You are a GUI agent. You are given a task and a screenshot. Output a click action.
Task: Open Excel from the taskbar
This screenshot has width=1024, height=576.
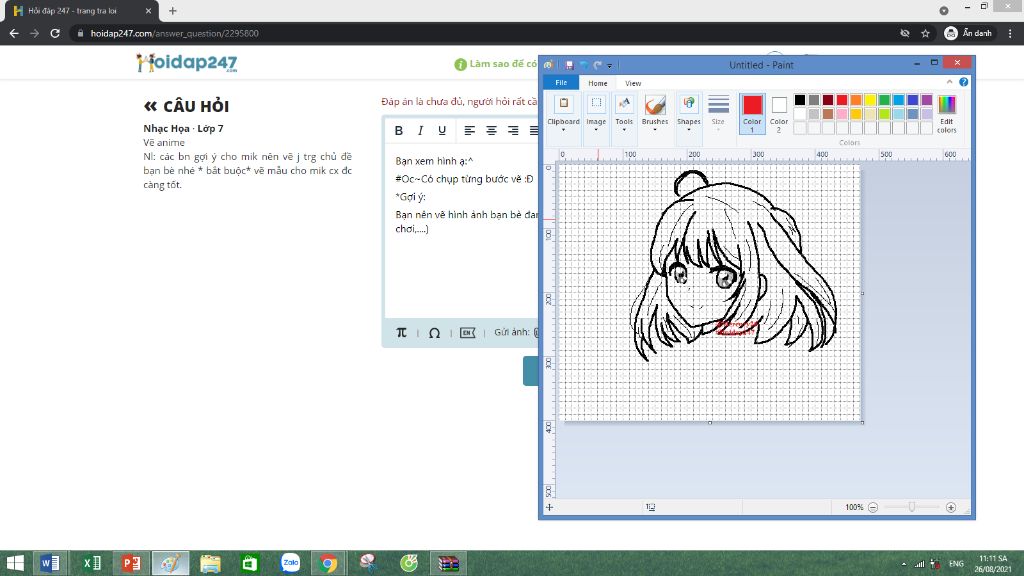click(91, 563)
